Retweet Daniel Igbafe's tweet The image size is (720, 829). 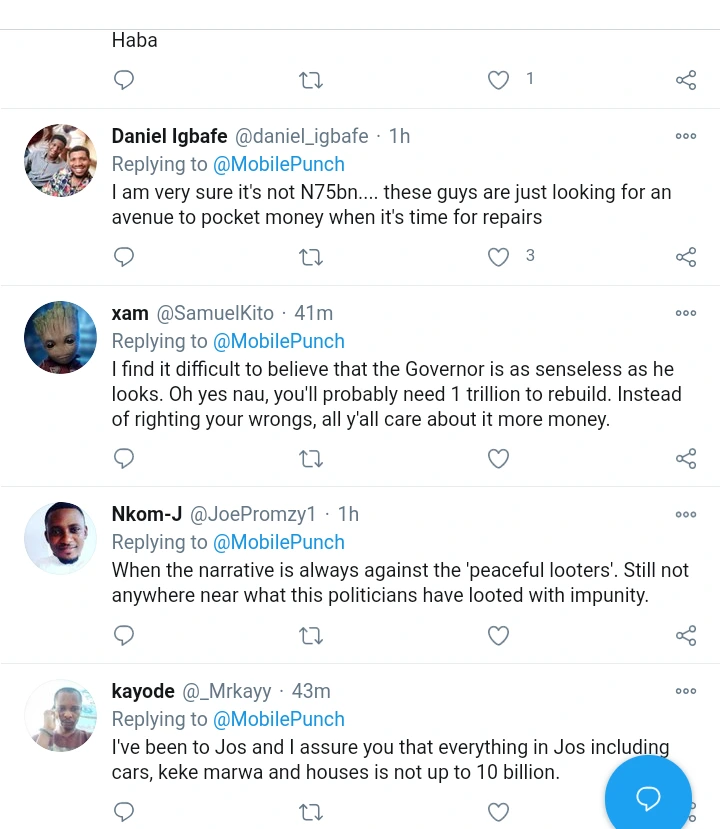(x=311, y=257)
